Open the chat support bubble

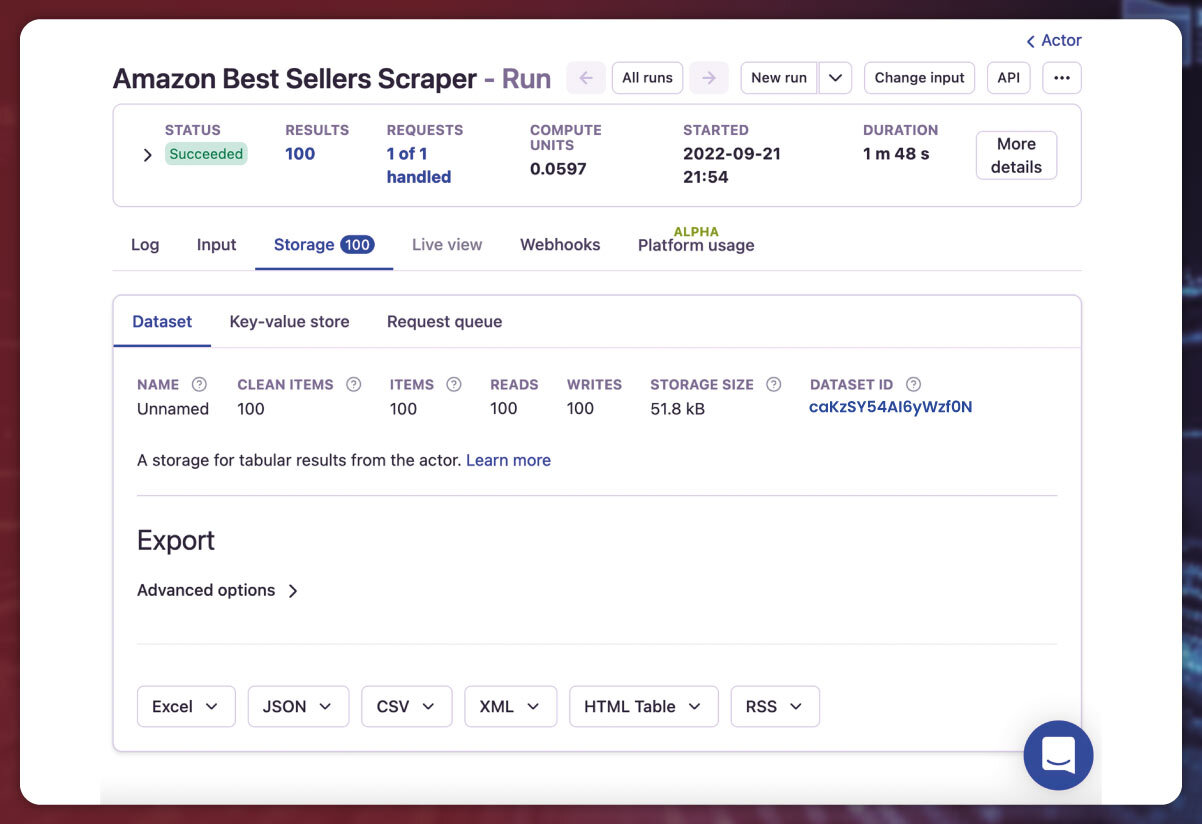(x=1058, y=755)
